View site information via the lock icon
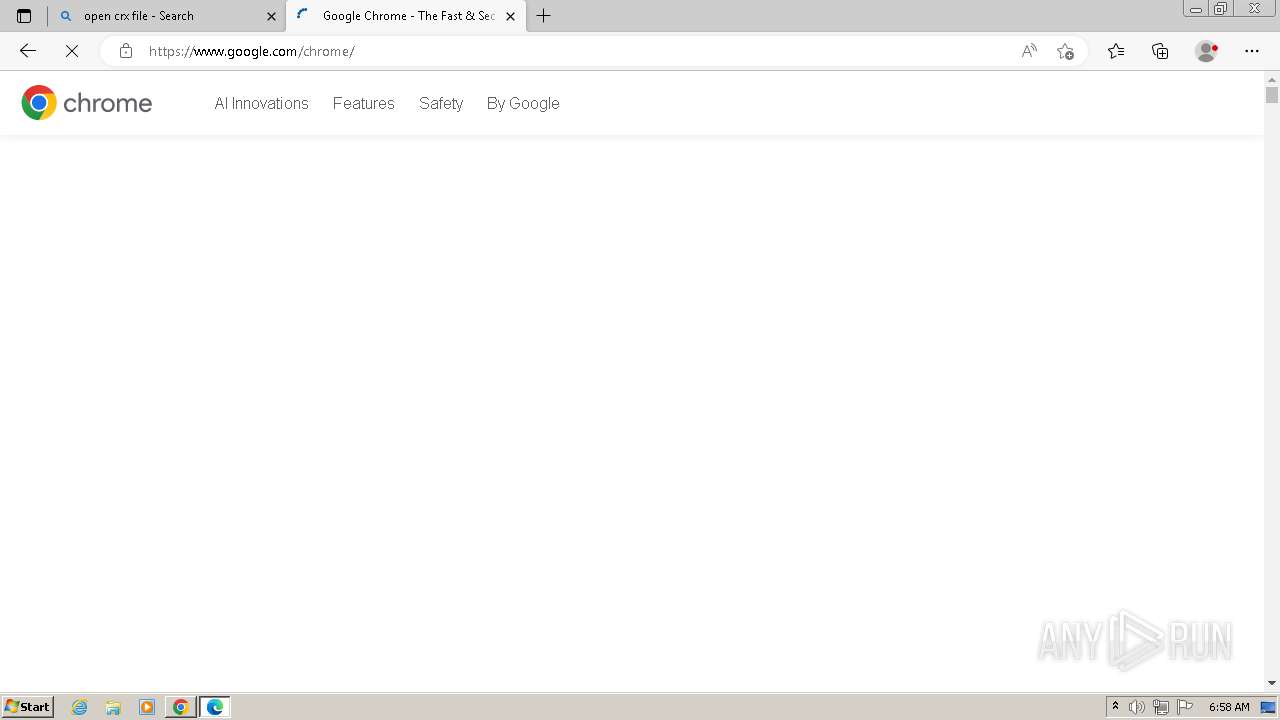The image size is (1280, 720). (126, 51)
